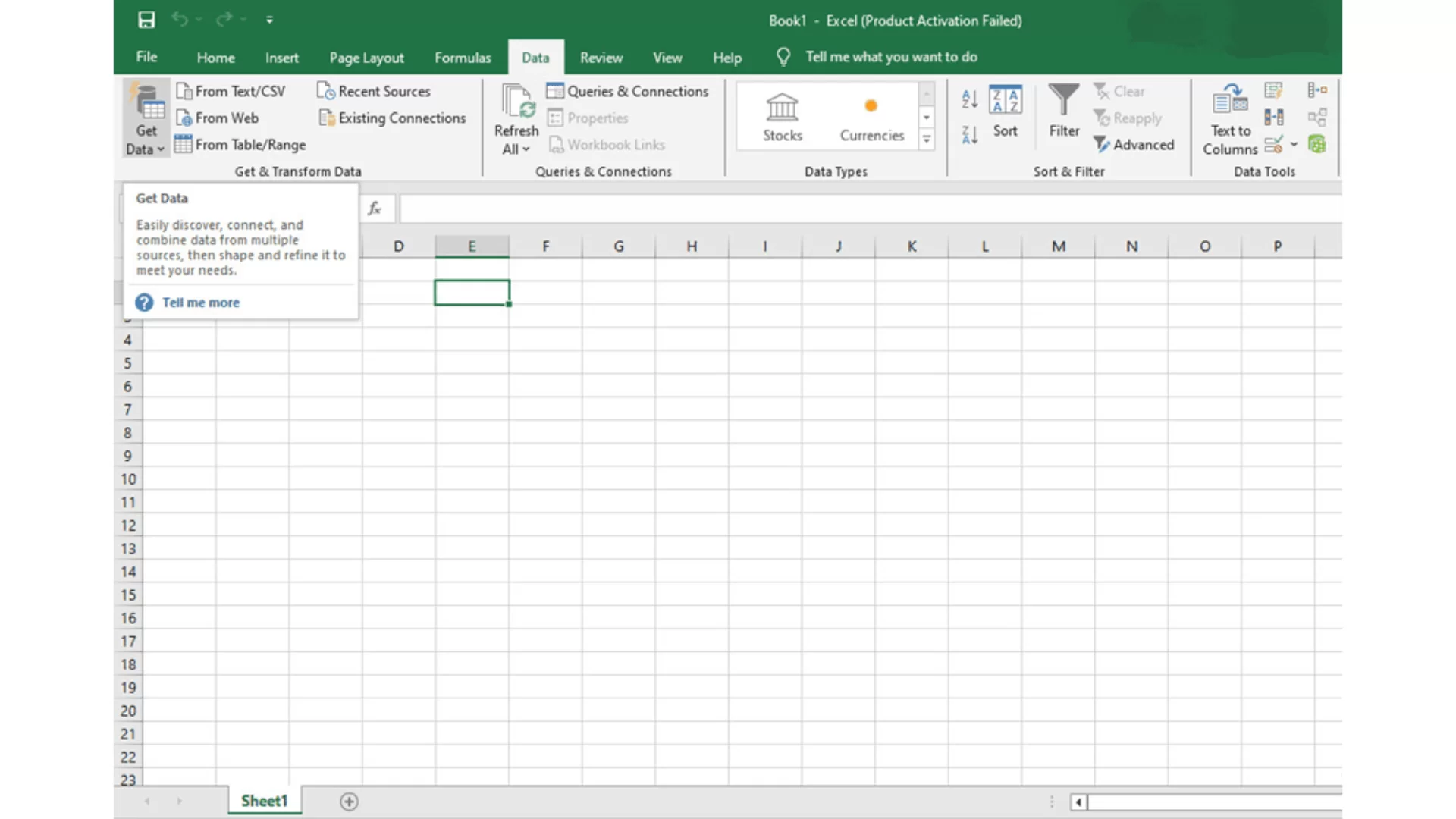Viewport: 1456px width, 819px height.
Task: Click the Sort A to Z icon
Action: click(969, 99)
